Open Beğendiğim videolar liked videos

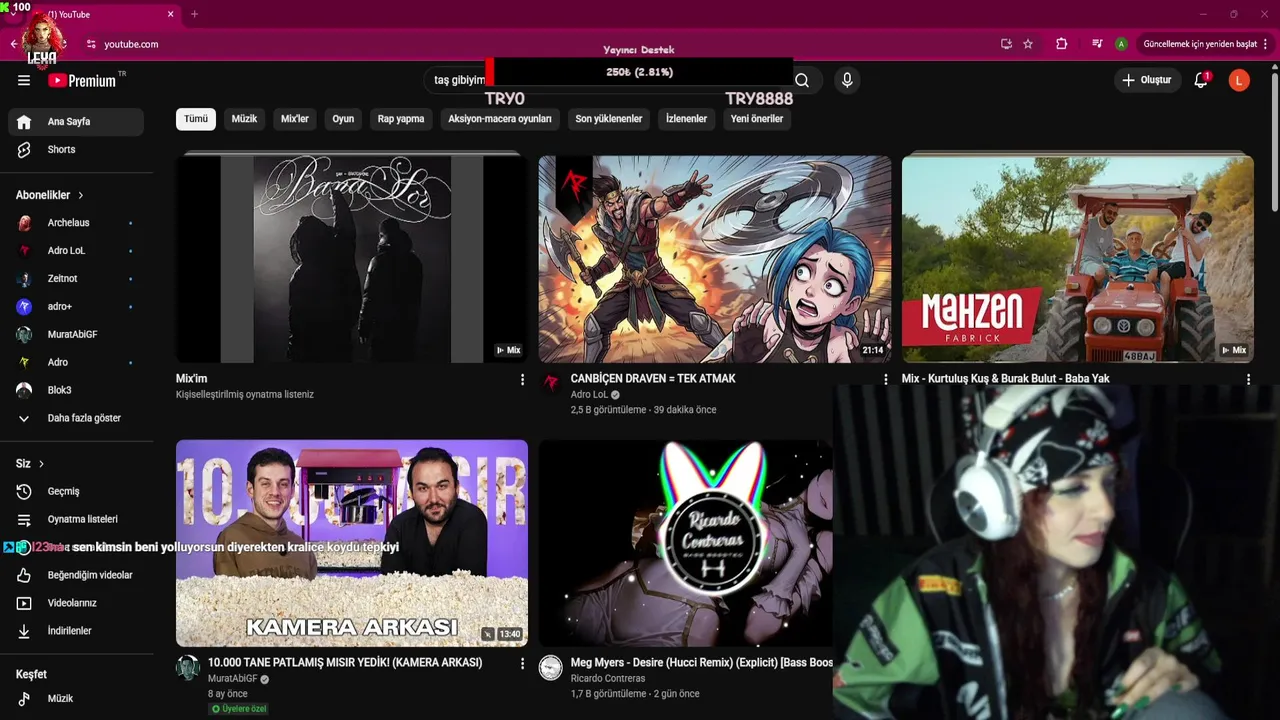(x=76, y=576)
